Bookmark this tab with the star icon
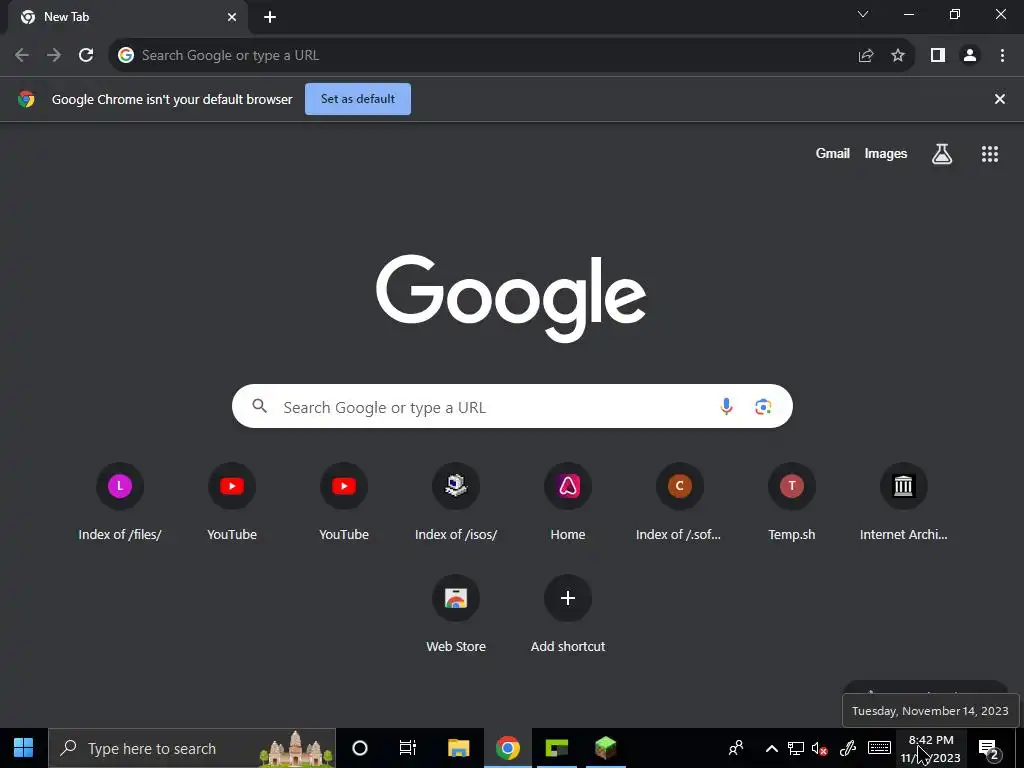 898,56
